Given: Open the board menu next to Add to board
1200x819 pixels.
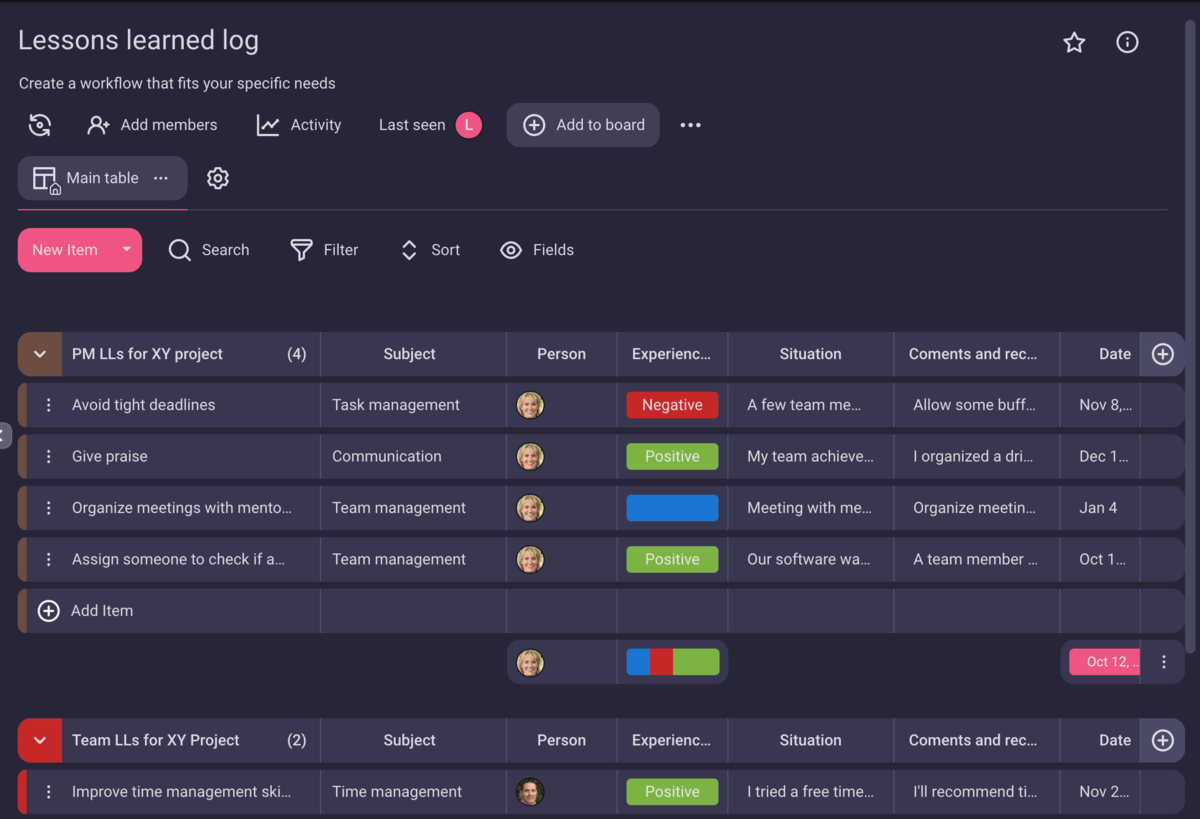Looking at the screenshot, I should [x=690, y=125].
